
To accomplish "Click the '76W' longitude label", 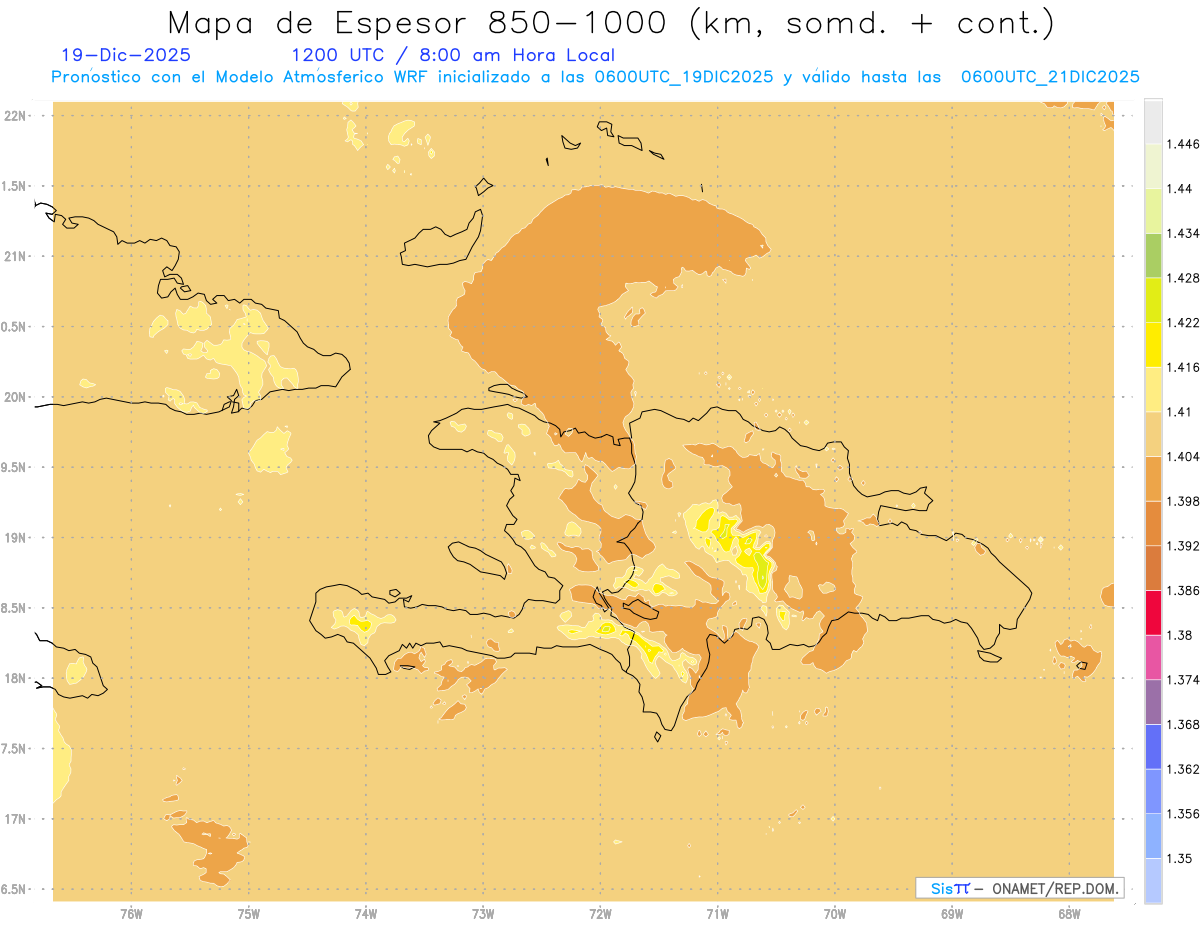I will pos(131,915).
